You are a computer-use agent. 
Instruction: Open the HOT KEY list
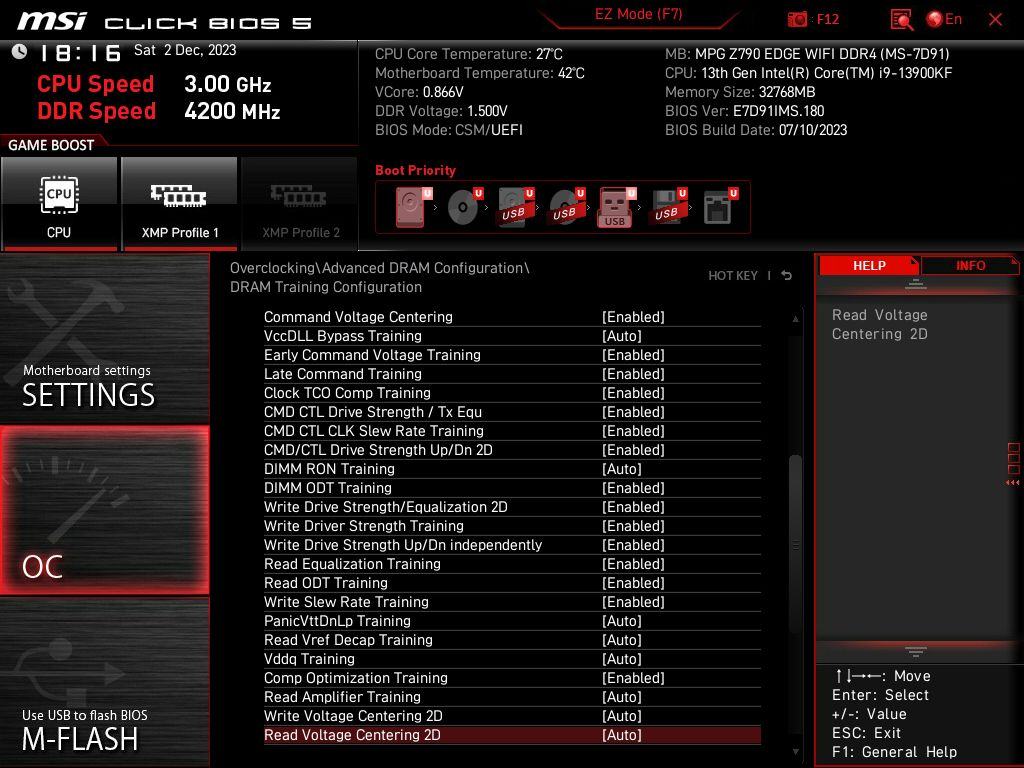click(x=733, y=276)
